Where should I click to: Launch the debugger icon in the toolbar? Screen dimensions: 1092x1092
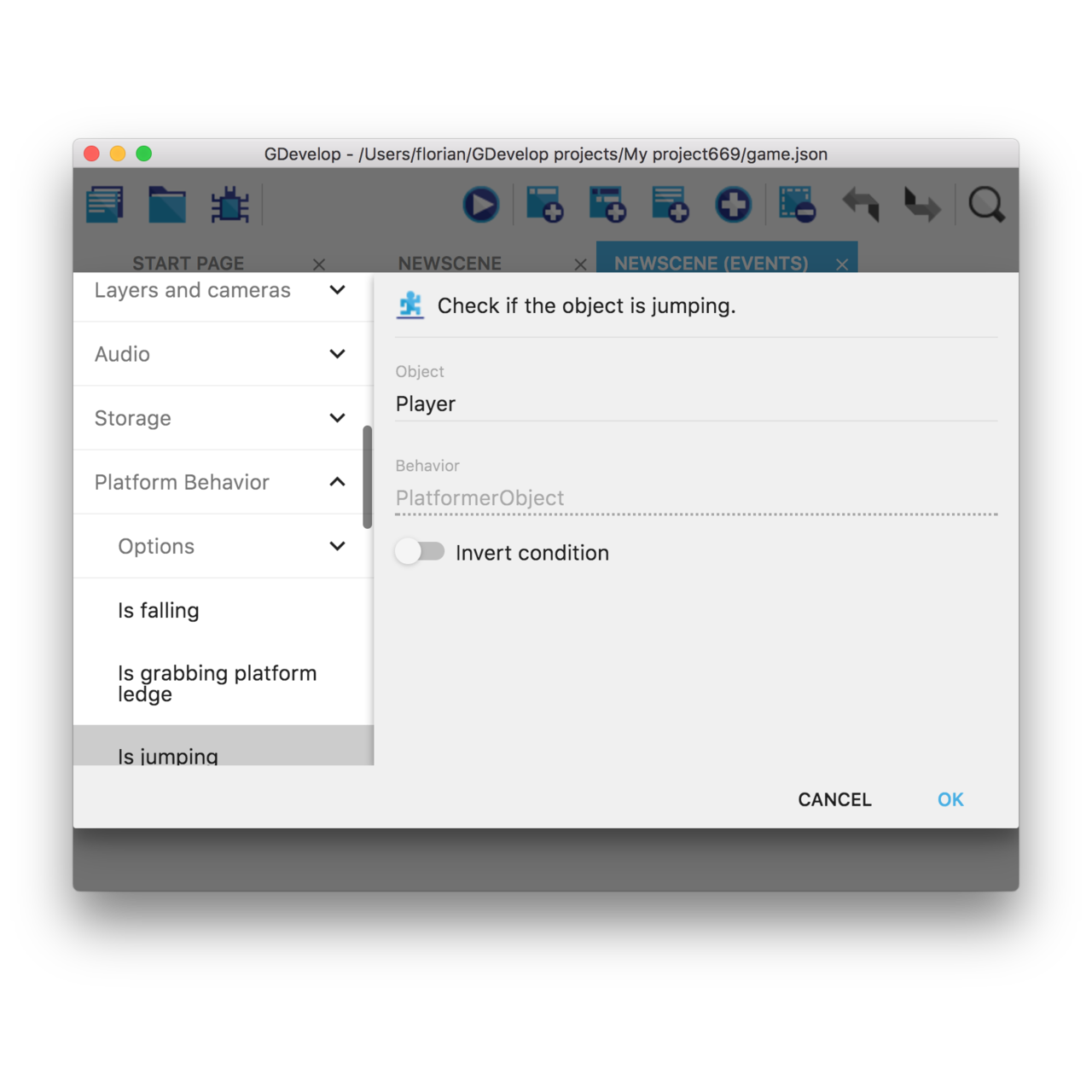click(x=229, y=205)
